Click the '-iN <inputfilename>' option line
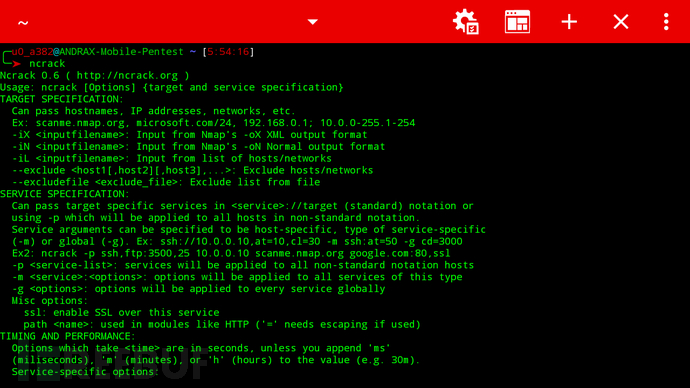The height and width of the screenshot is (388, 690). coord(198,146)
